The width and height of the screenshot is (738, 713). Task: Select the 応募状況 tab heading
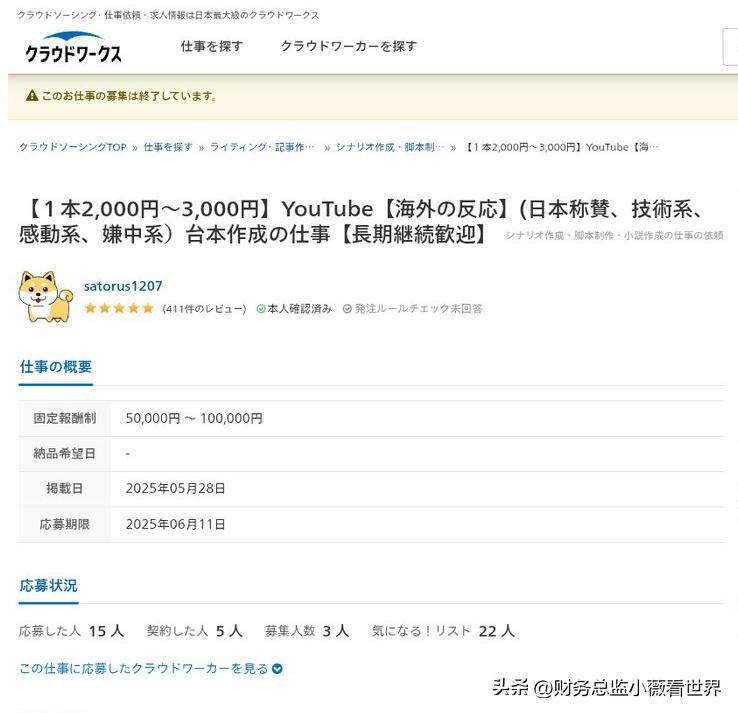click(x=48, y=585)
